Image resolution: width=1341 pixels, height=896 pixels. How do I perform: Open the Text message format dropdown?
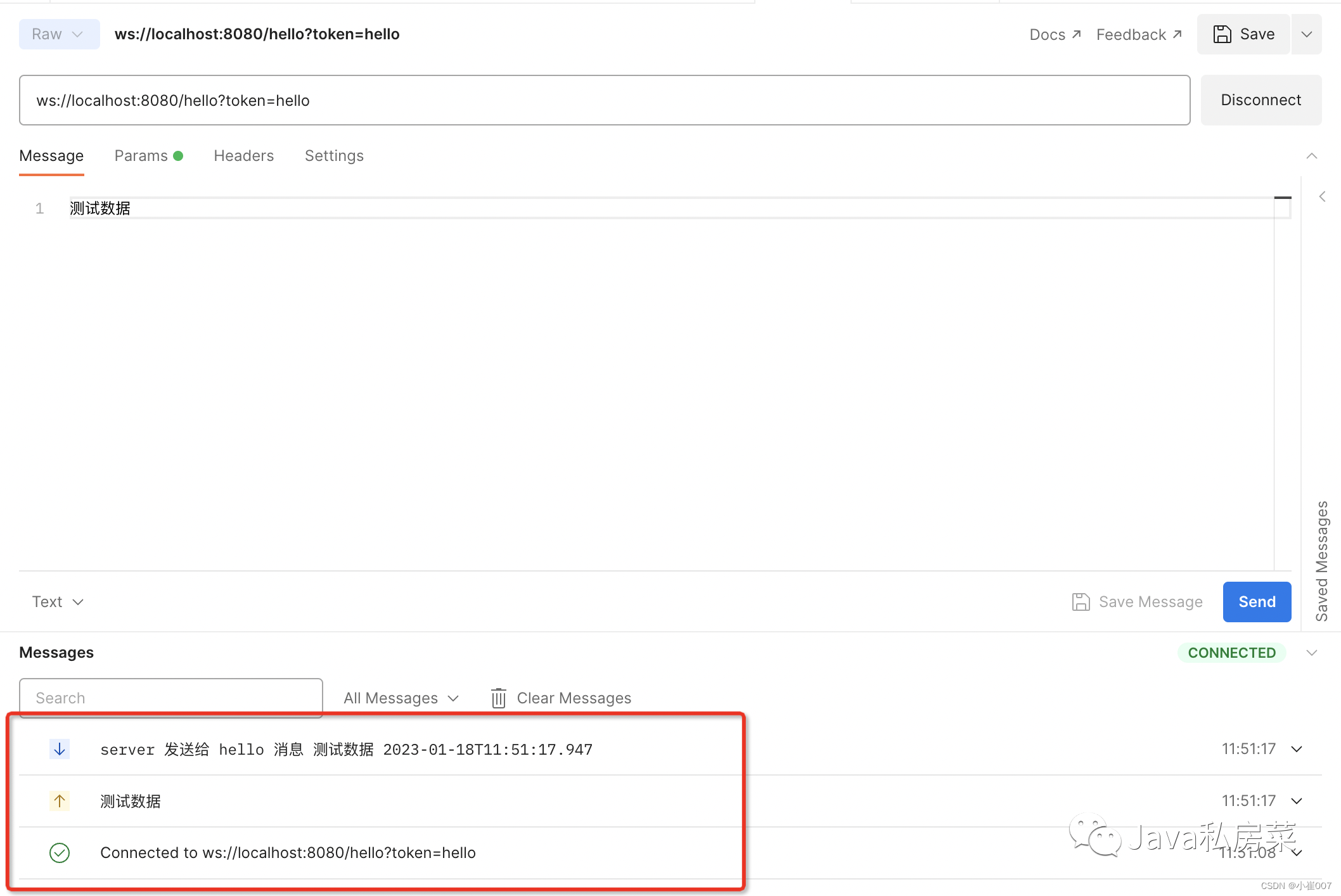tap(58, 602)
